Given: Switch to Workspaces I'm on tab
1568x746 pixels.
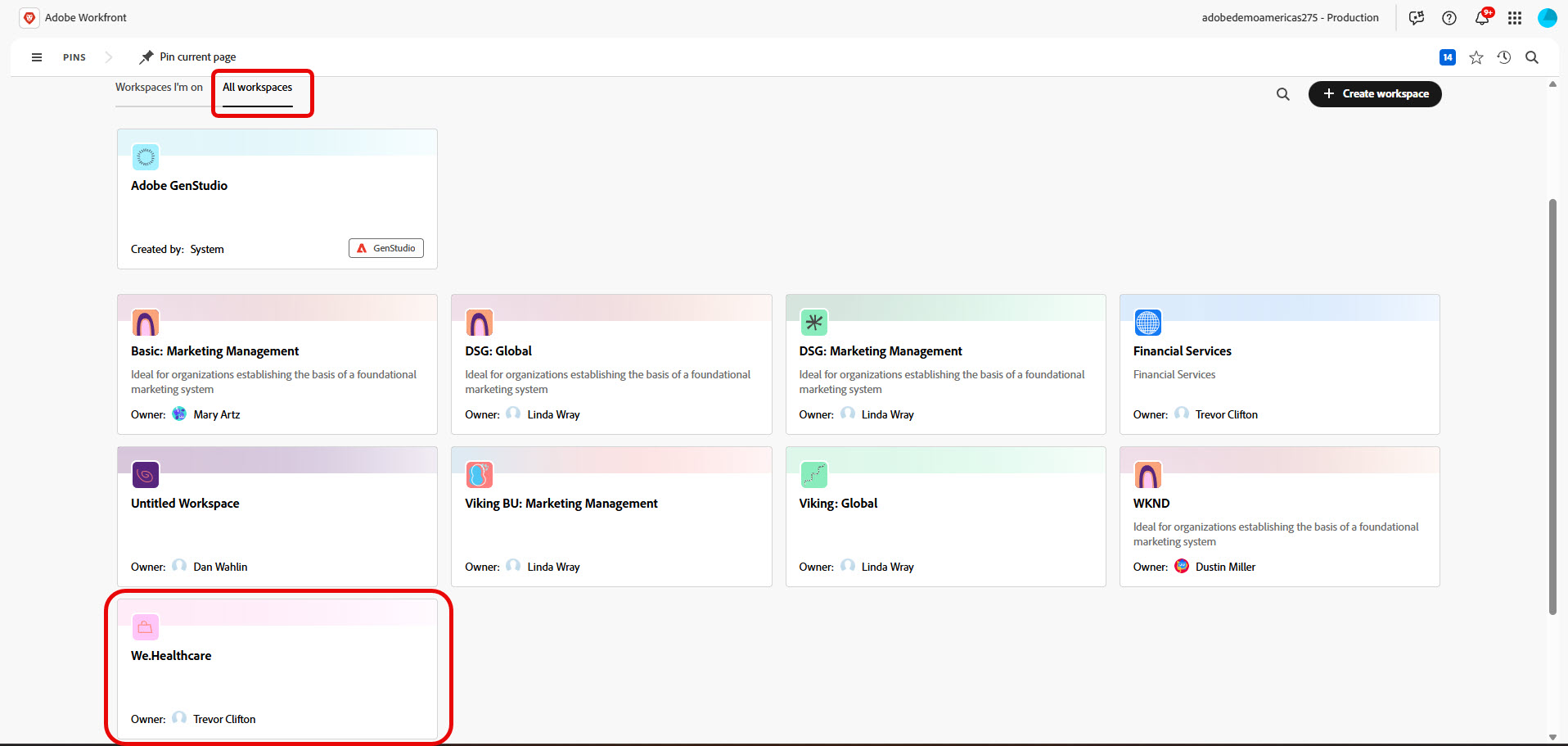Looking at the screenshot, I should (x=159, y=87).
